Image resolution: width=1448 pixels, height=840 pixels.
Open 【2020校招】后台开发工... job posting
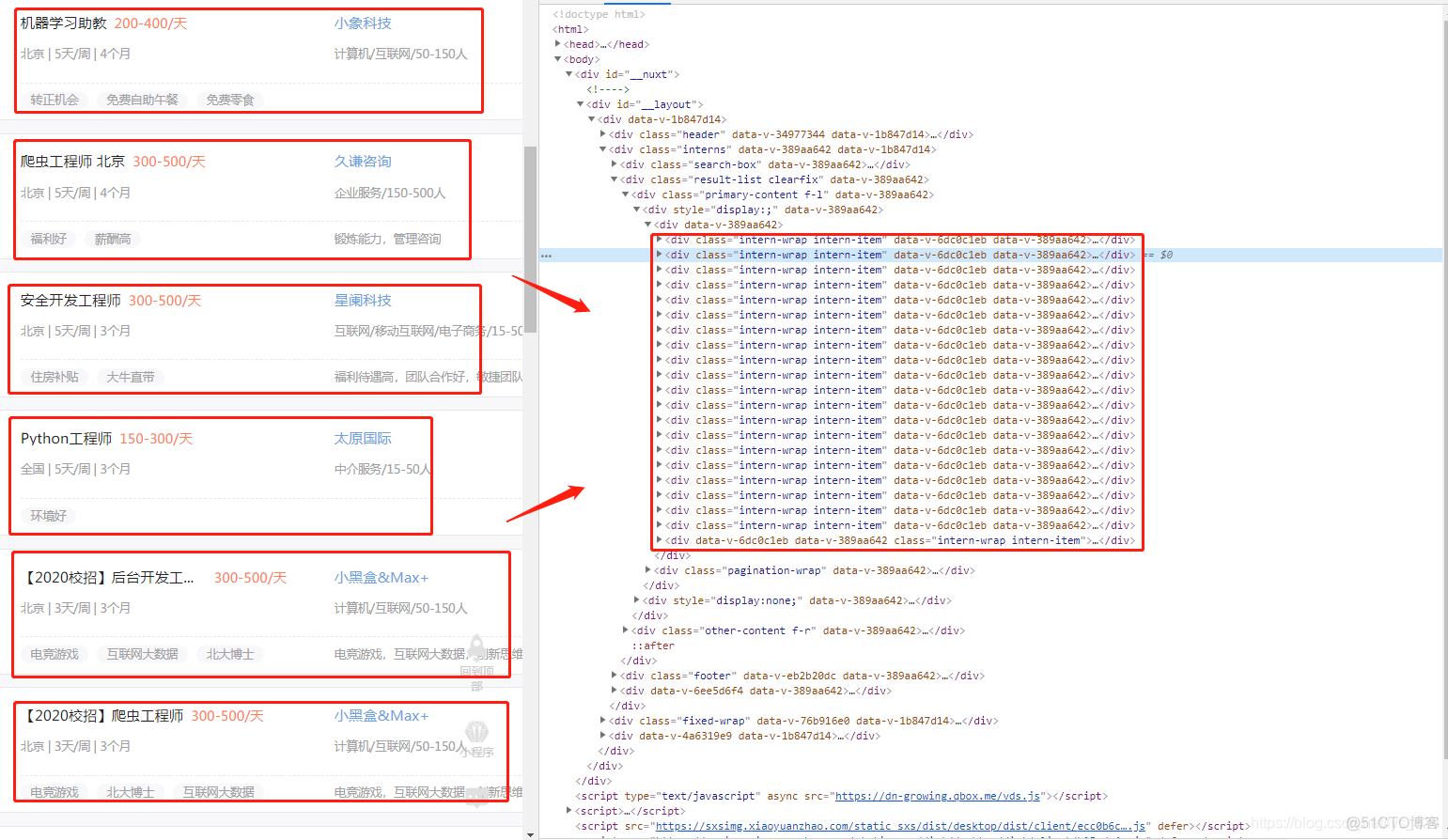(107, 578)
